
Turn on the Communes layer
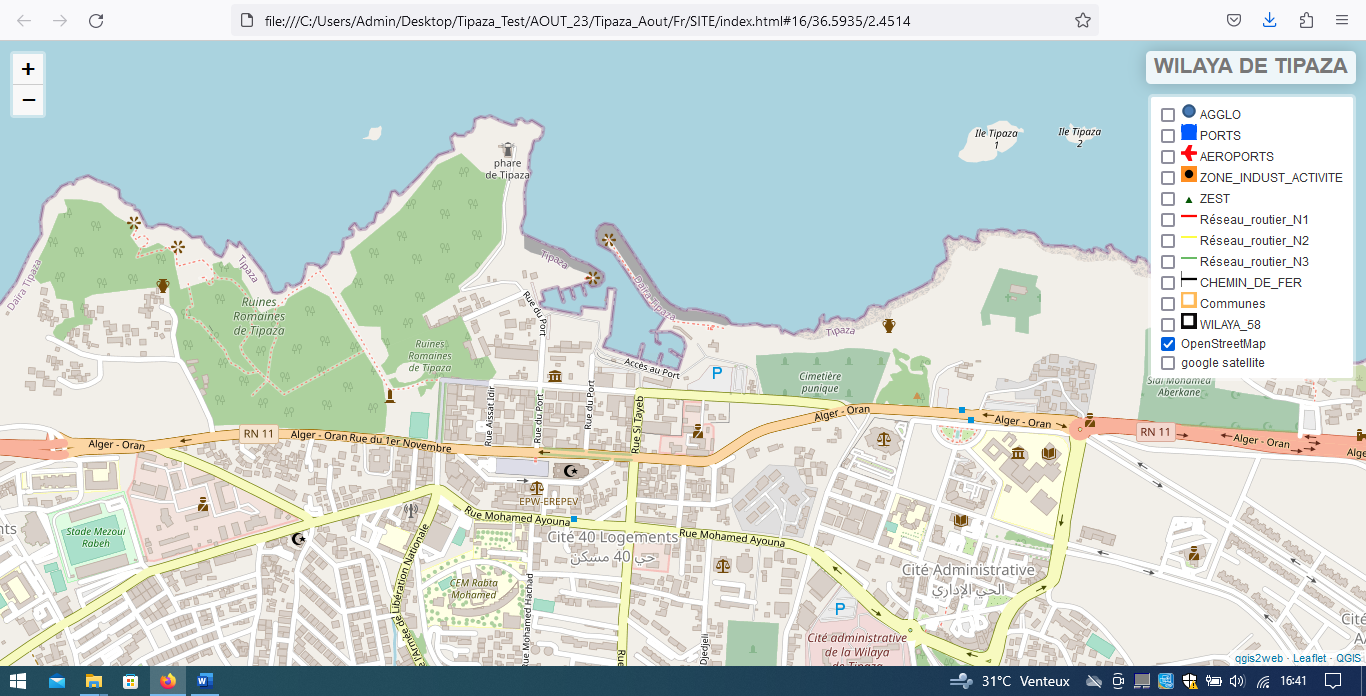point(1167,304)
